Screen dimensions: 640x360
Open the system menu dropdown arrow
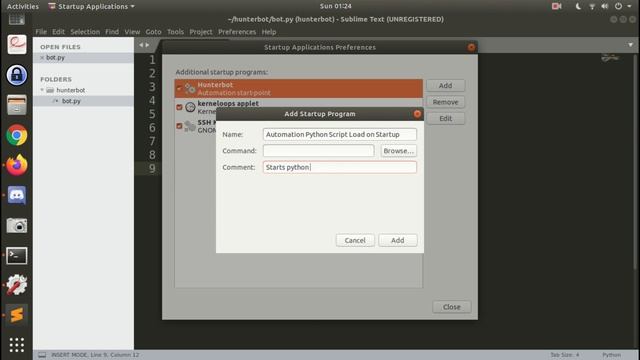click(629, 6)
